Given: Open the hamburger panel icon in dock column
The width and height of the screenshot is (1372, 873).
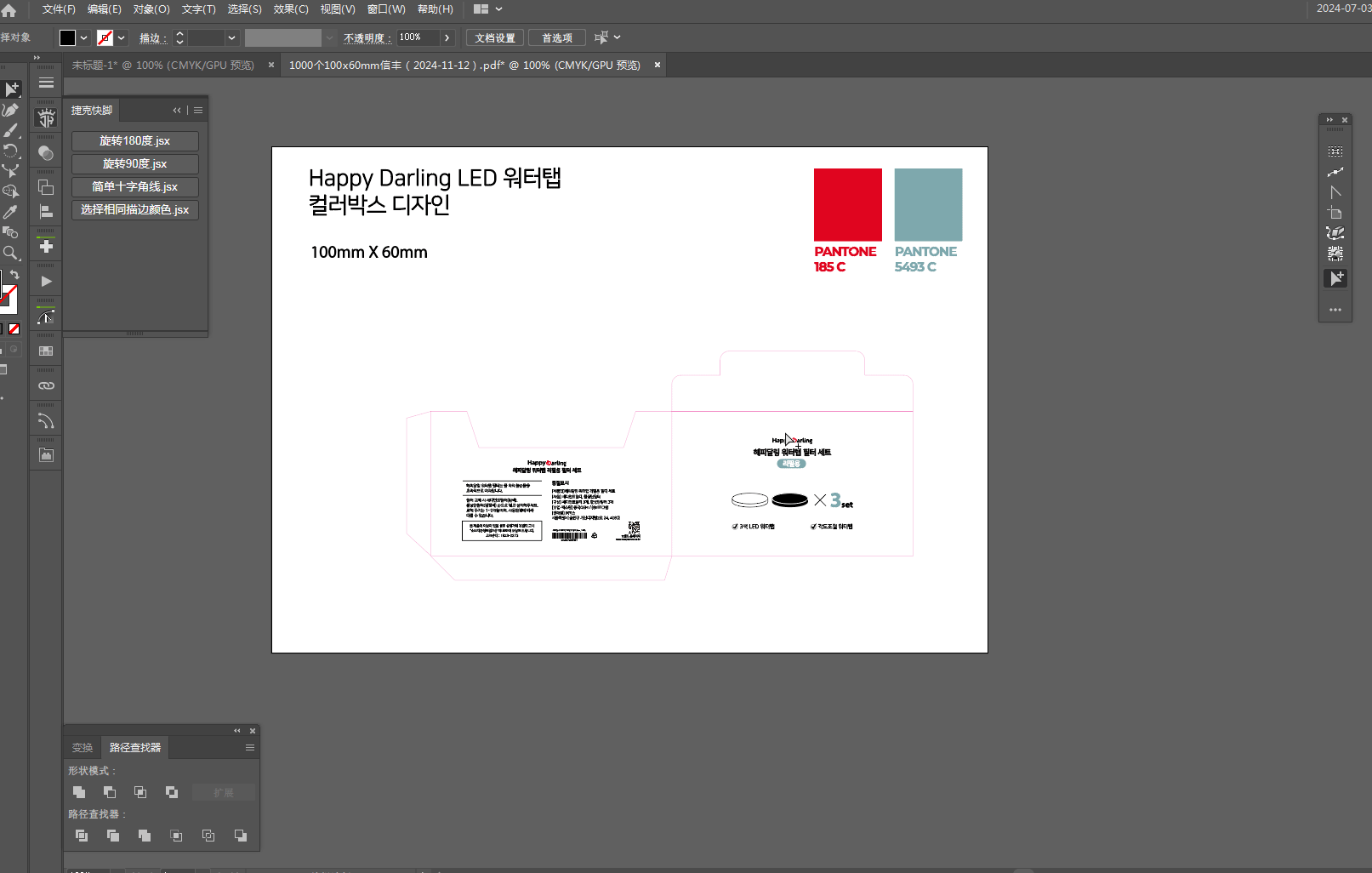Looking at the screenshot, I should pos(46,83).
